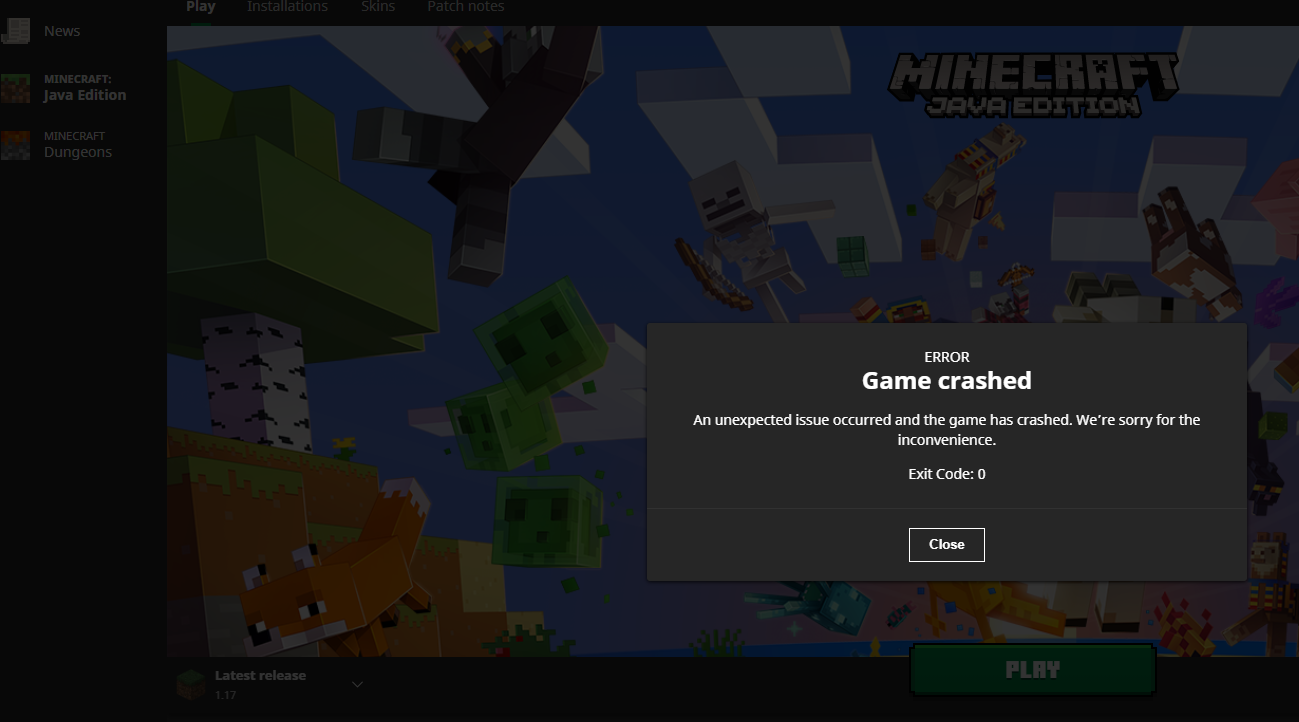Viewport: 1299px width, 722px height.
Task: Switch to the Play tab
Action: [200, 7]
